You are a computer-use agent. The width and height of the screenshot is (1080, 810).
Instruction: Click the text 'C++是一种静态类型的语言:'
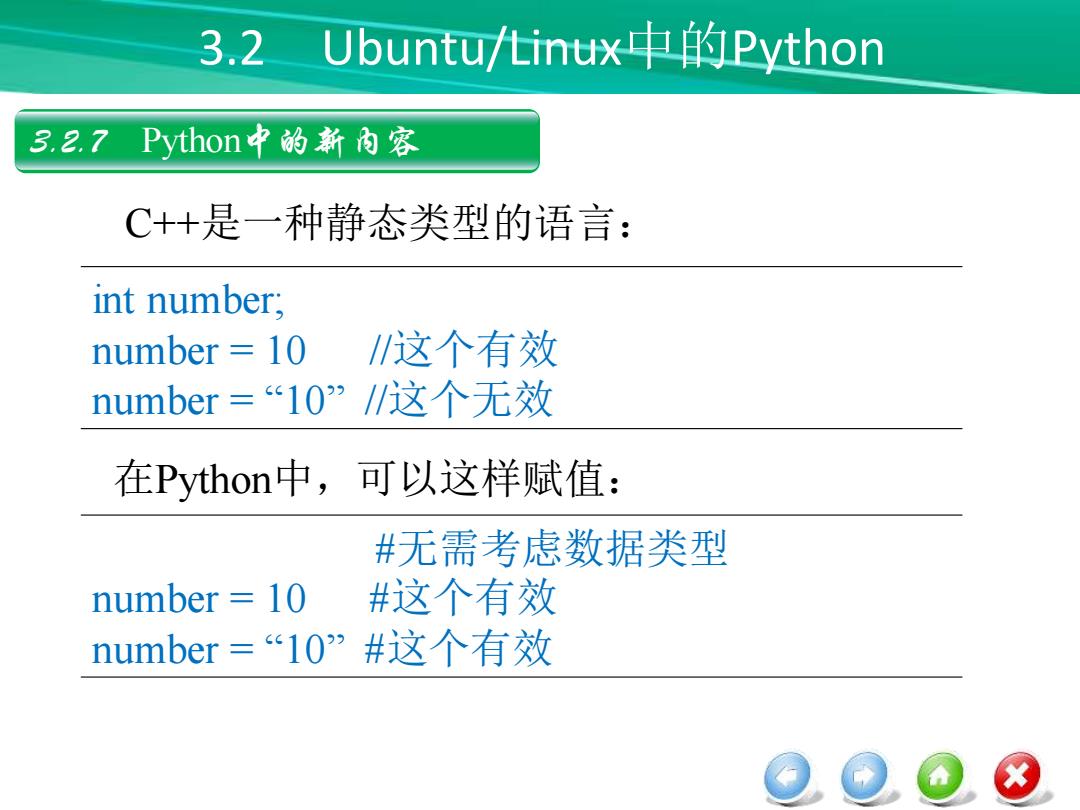(377, 222)
